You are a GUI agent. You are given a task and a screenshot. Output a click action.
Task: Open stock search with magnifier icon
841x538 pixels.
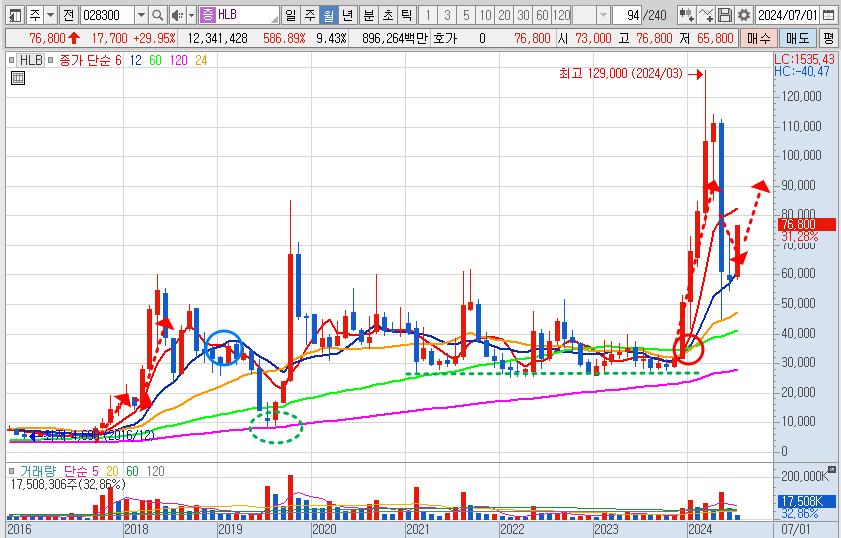[158, 15]
